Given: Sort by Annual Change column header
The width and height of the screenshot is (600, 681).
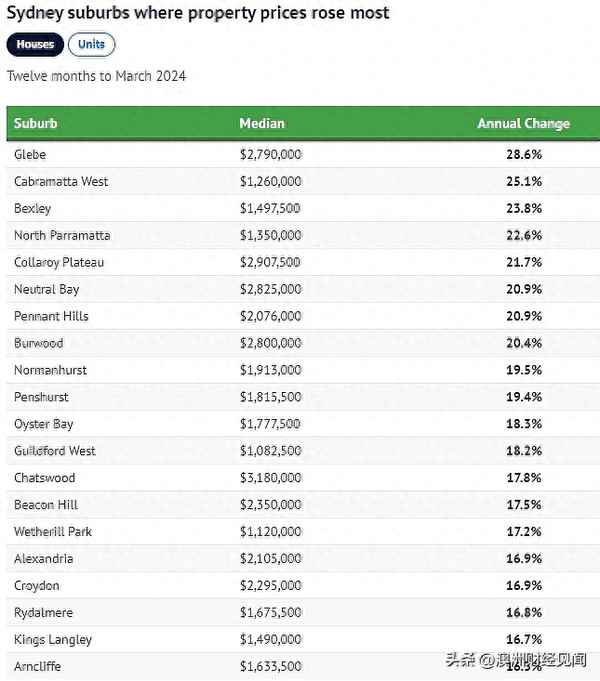Looking at the screenshot, I should click(523, 124).
